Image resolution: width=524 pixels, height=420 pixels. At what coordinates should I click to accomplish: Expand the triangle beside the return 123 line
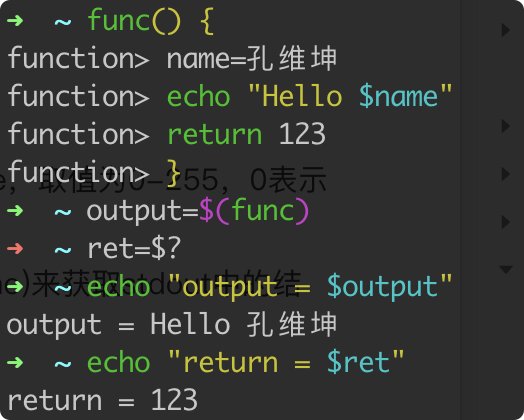coord(506,126)
